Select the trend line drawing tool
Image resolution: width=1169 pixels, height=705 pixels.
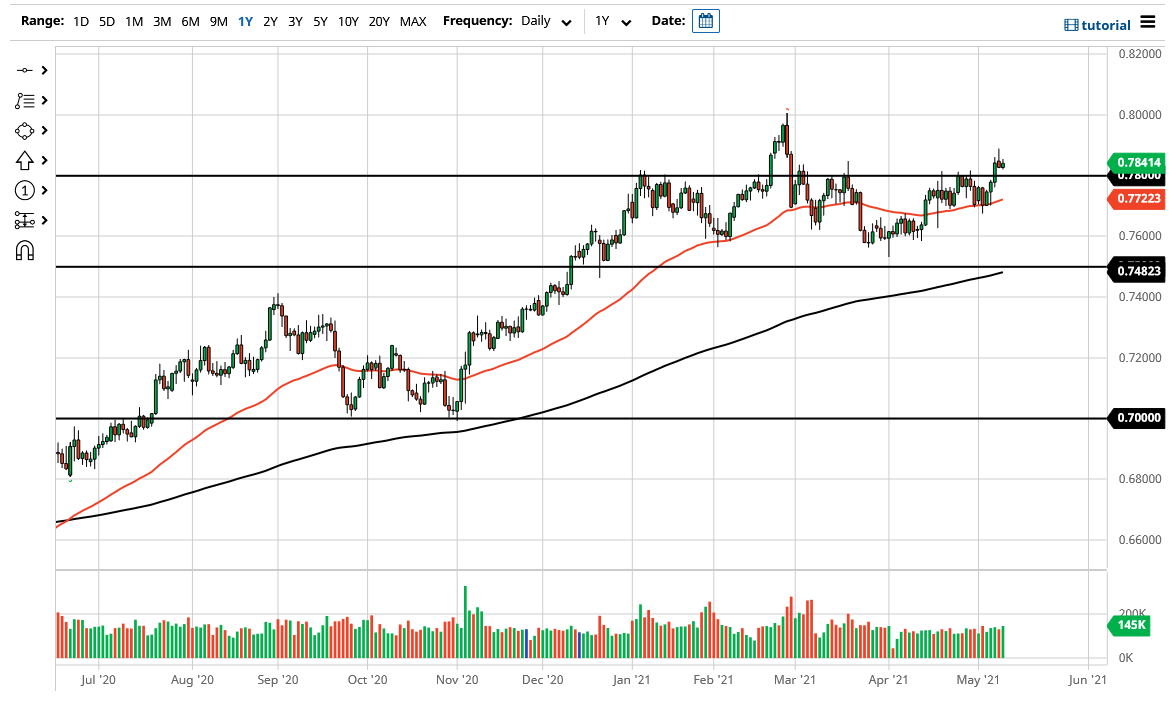tap(26, 70)
